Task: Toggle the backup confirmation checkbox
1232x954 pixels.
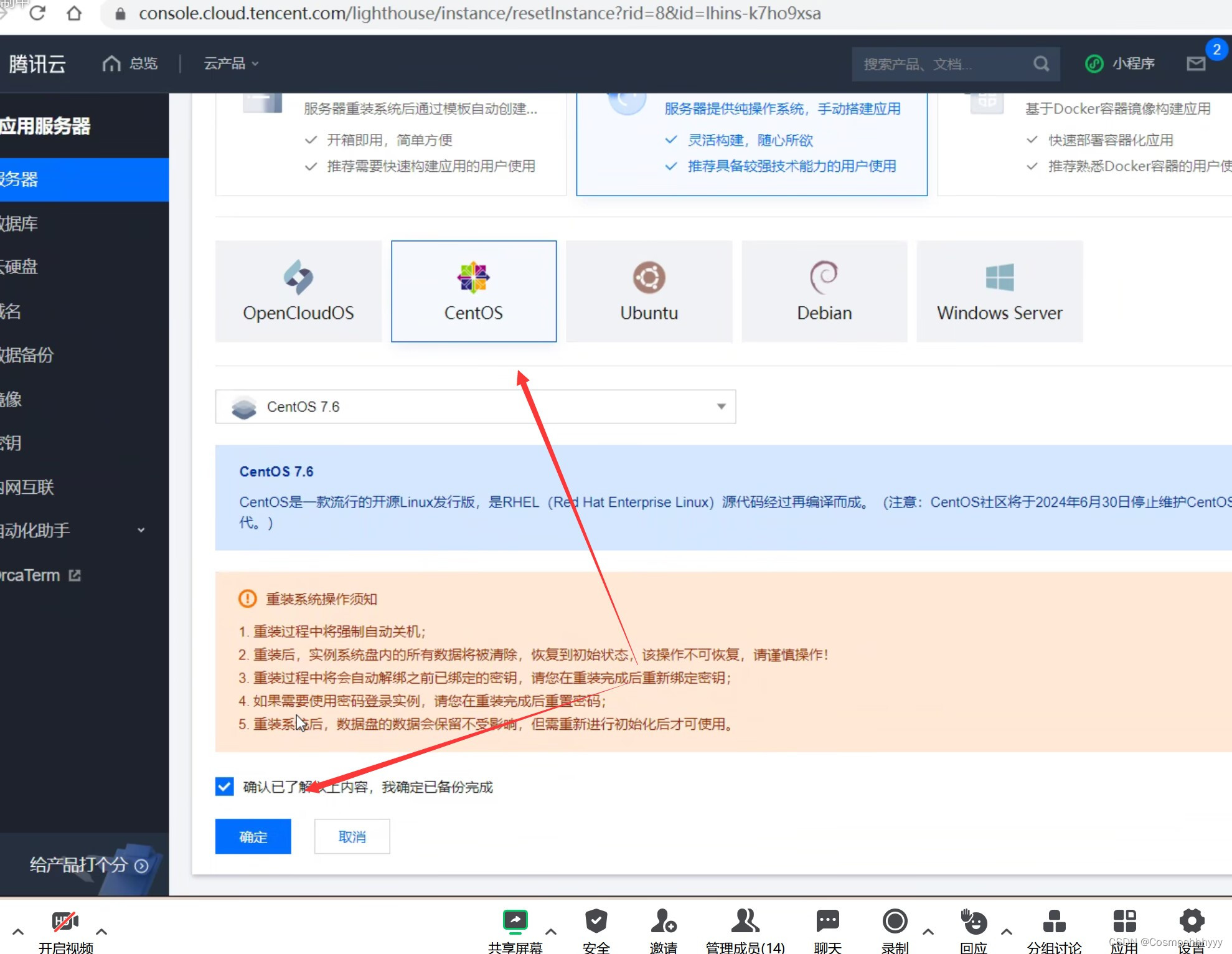Action: pos(224,786)
